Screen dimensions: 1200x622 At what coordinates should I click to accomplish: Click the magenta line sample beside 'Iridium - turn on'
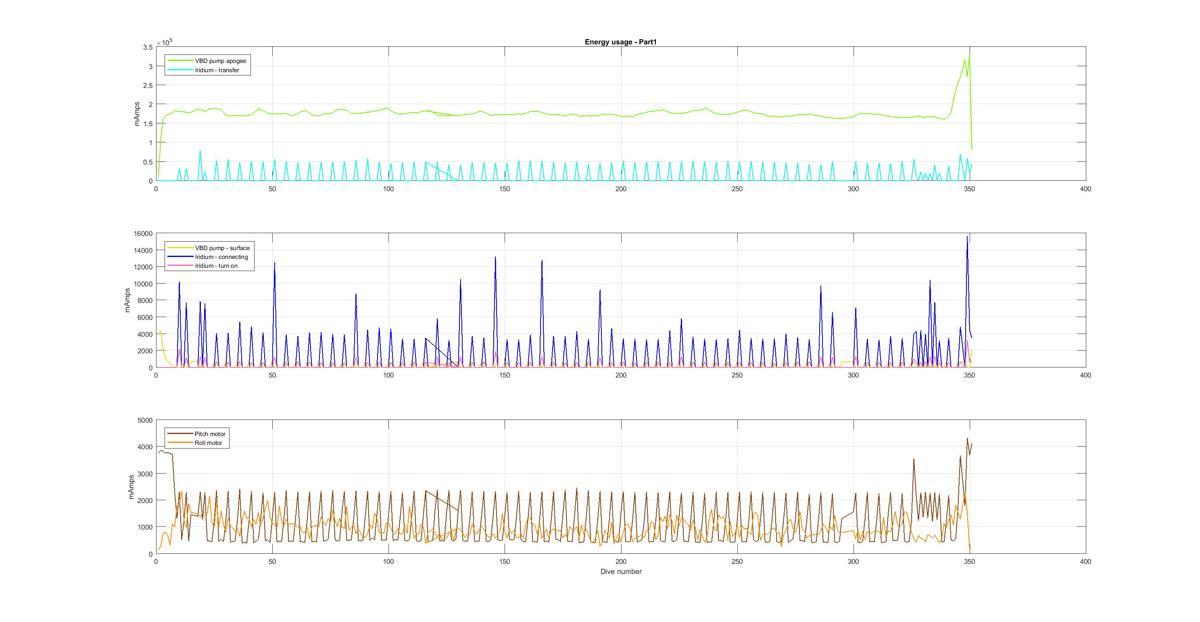[x=180, y=267]
